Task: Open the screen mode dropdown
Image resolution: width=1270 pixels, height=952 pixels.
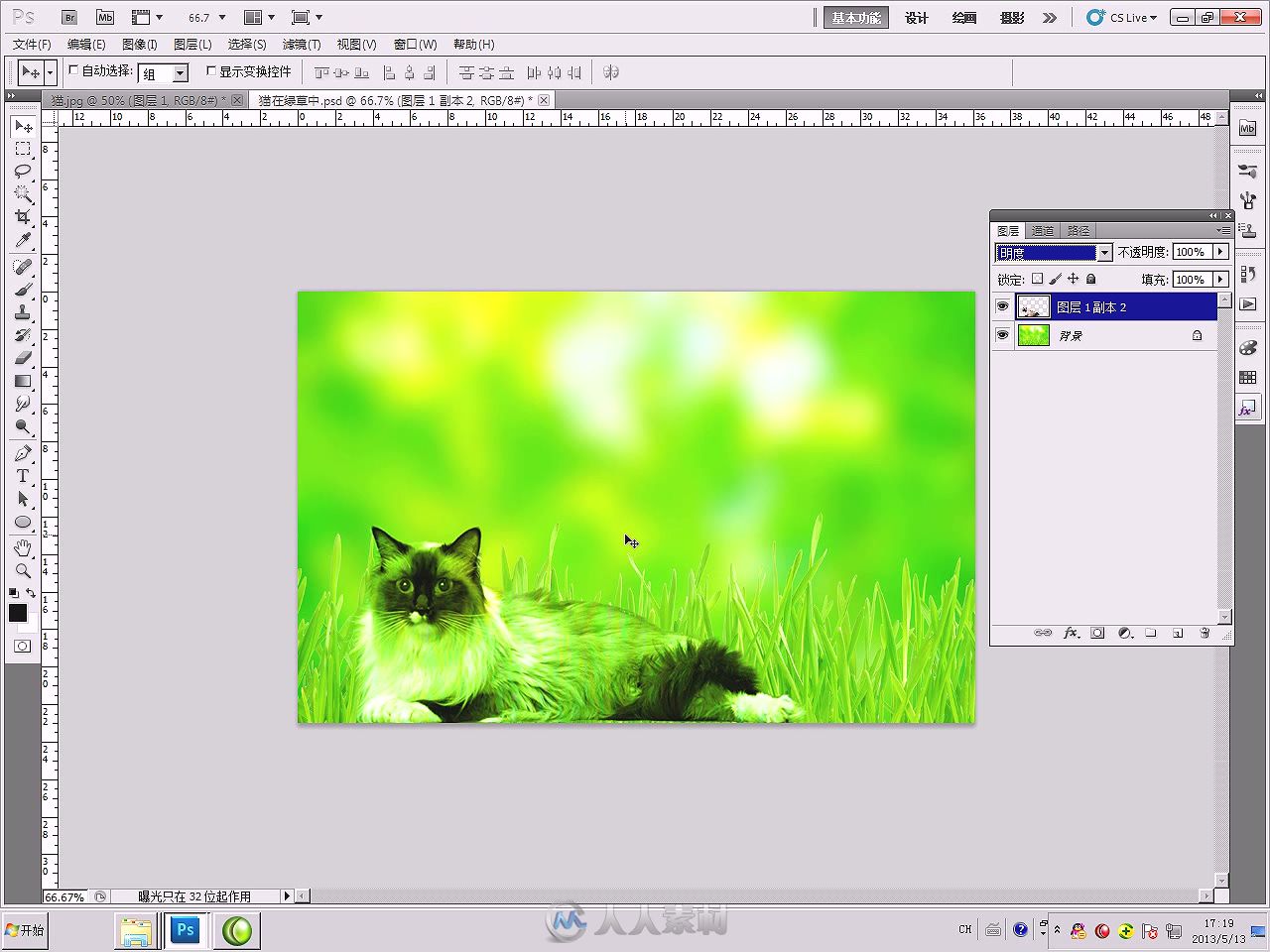Action: (x=307, y=18)
